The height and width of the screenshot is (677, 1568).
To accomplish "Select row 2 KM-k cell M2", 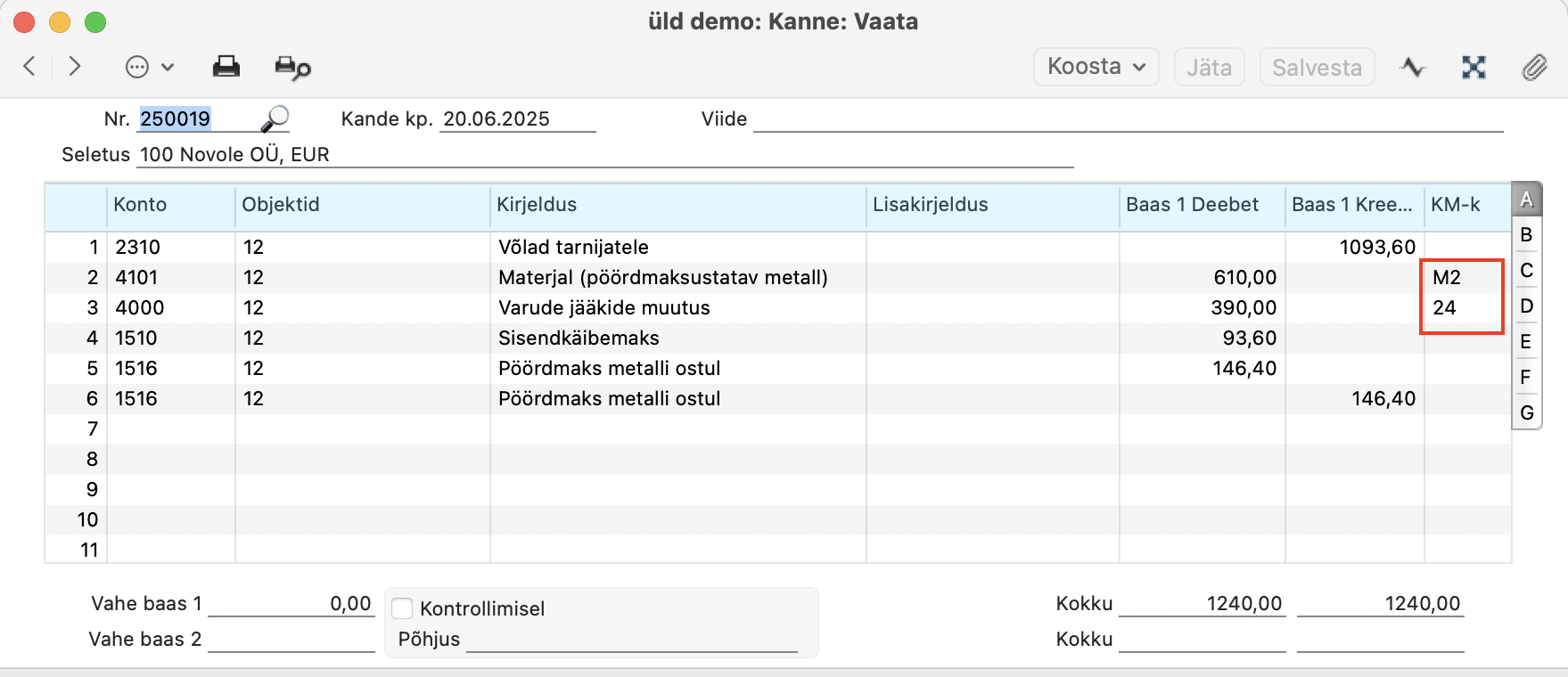I will (x=1462, y=277).
